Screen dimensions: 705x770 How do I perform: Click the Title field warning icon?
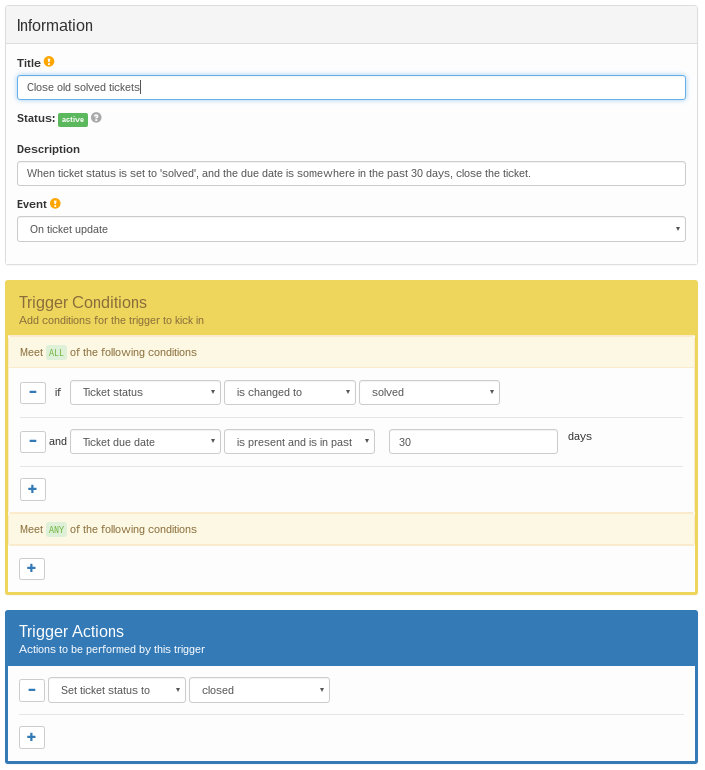click(x=49, y=62)
